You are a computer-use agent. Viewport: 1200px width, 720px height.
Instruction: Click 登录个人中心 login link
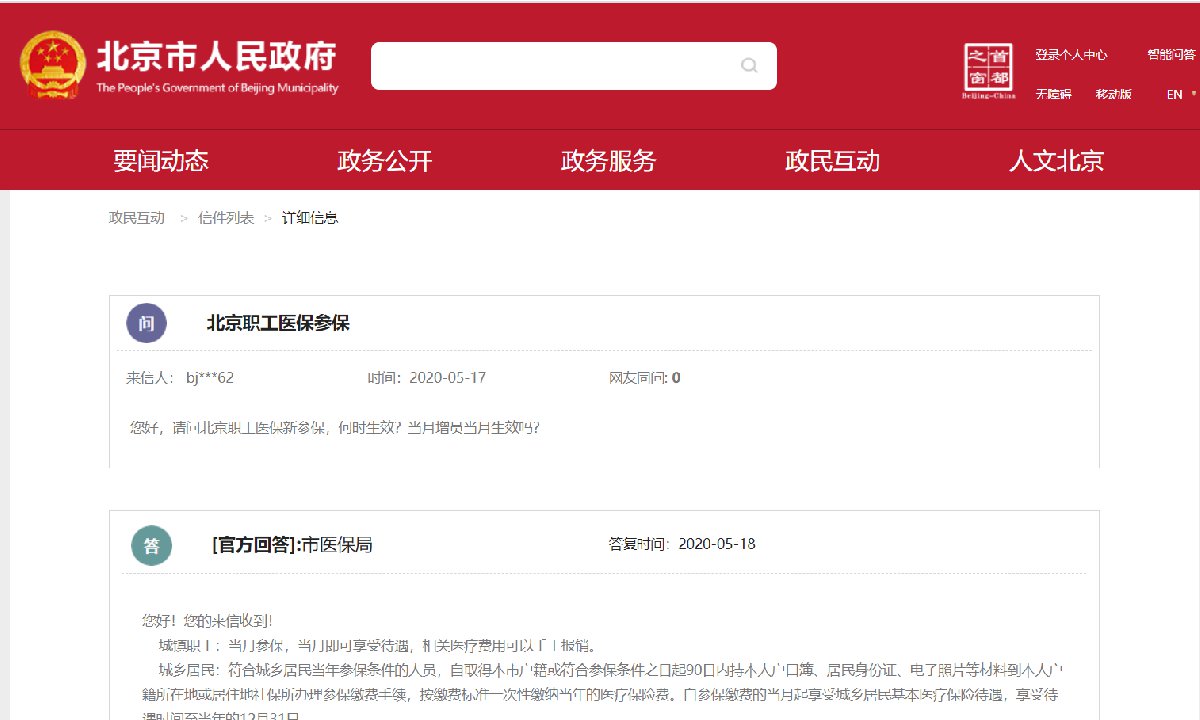point(1071,55)
